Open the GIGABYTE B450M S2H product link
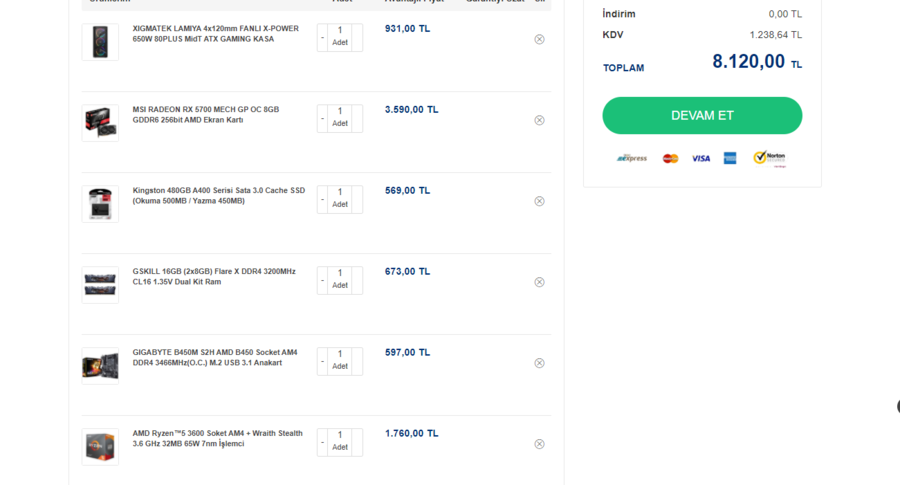The image size is (900, 485). pyautogui.click(x=214, y=357)
